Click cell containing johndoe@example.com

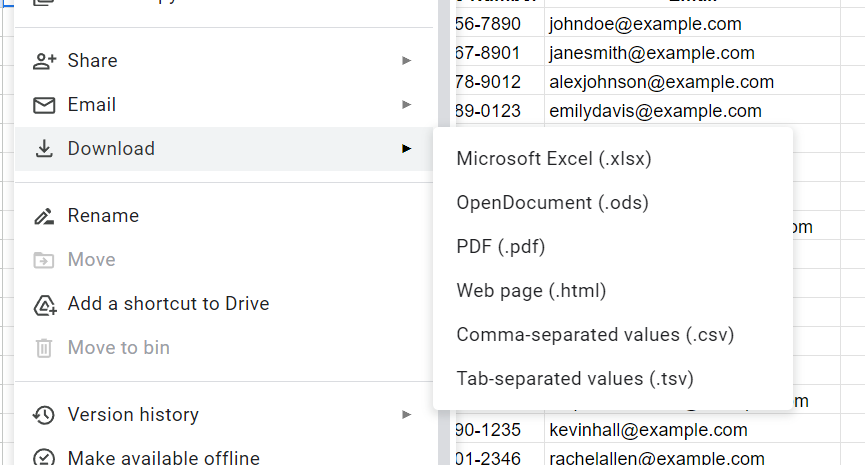[645, 24]
